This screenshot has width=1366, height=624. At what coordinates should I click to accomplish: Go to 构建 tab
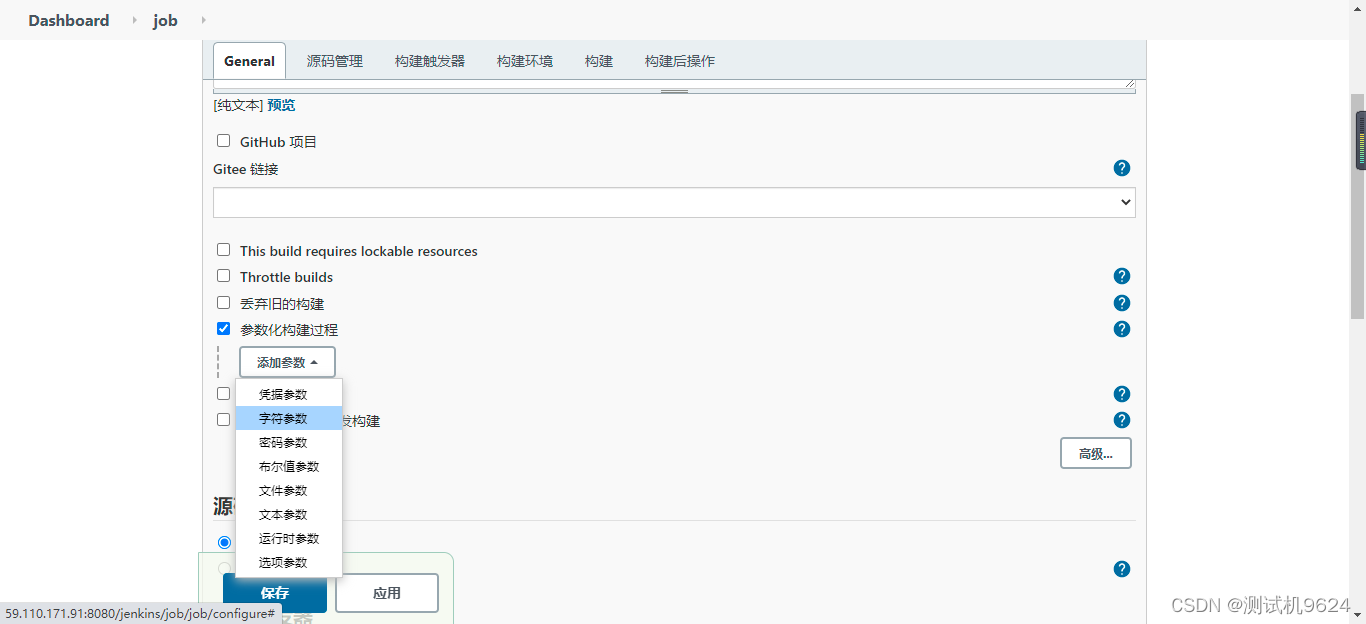pyautogui.click(x=599, y=61)
